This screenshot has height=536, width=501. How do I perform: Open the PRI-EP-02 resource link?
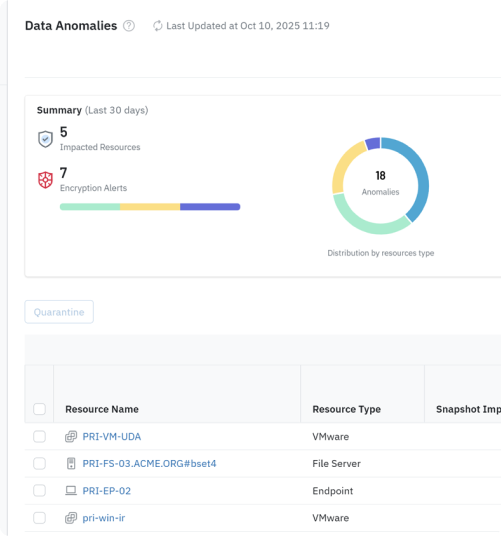107,491
